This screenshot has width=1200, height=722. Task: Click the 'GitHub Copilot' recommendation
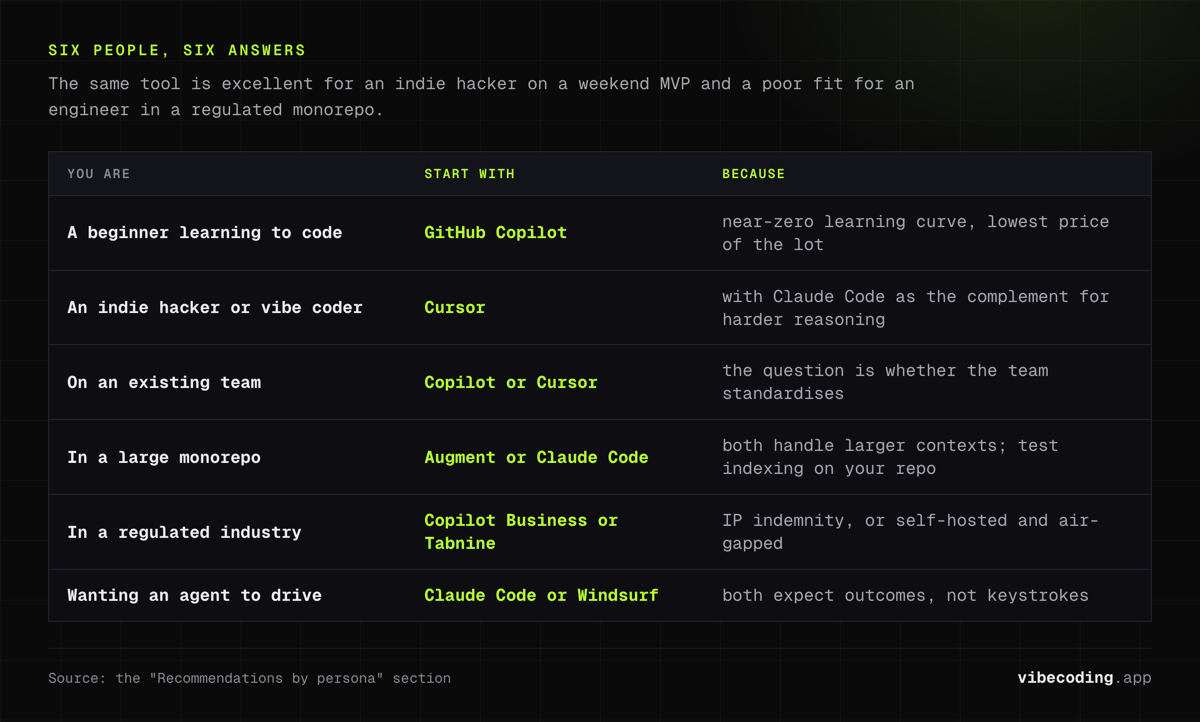point(495,233)
